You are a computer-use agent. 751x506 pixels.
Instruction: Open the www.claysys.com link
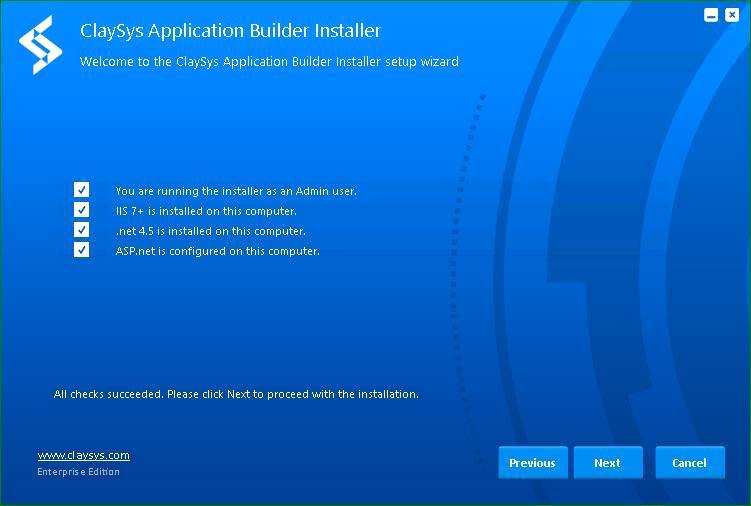pyautogui.click(x=83, y=455)
